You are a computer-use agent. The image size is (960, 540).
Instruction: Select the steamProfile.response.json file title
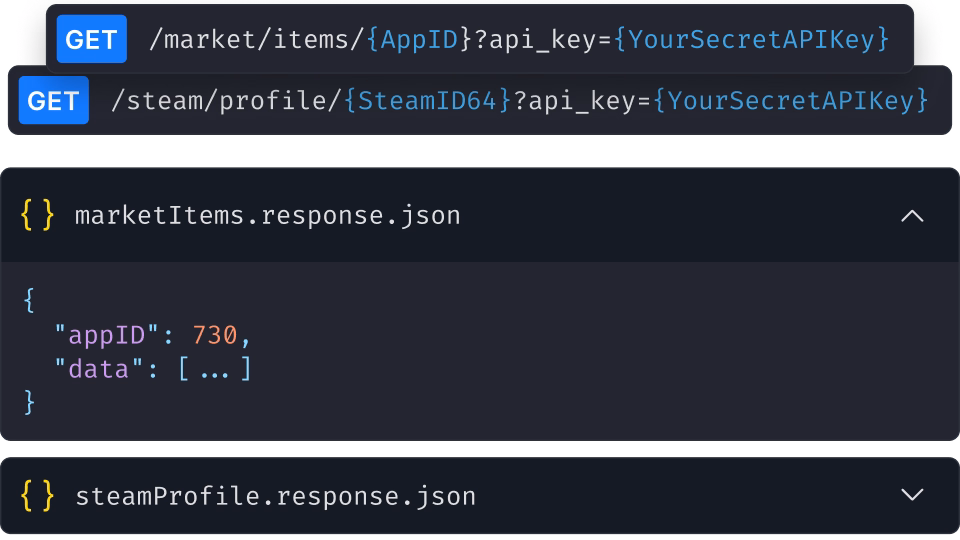point(275,496)
